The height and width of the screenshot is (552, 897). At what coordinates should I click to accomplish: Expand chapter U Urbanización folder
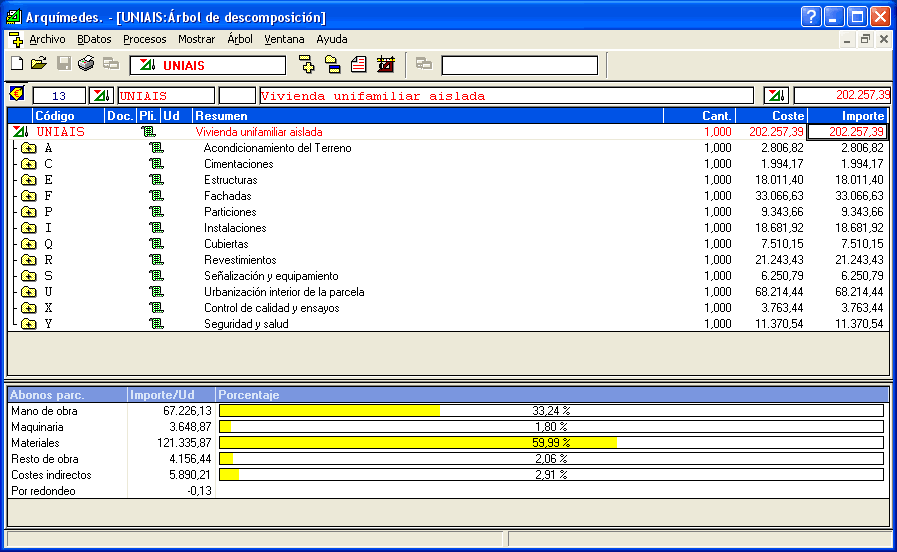coord(29,292)
